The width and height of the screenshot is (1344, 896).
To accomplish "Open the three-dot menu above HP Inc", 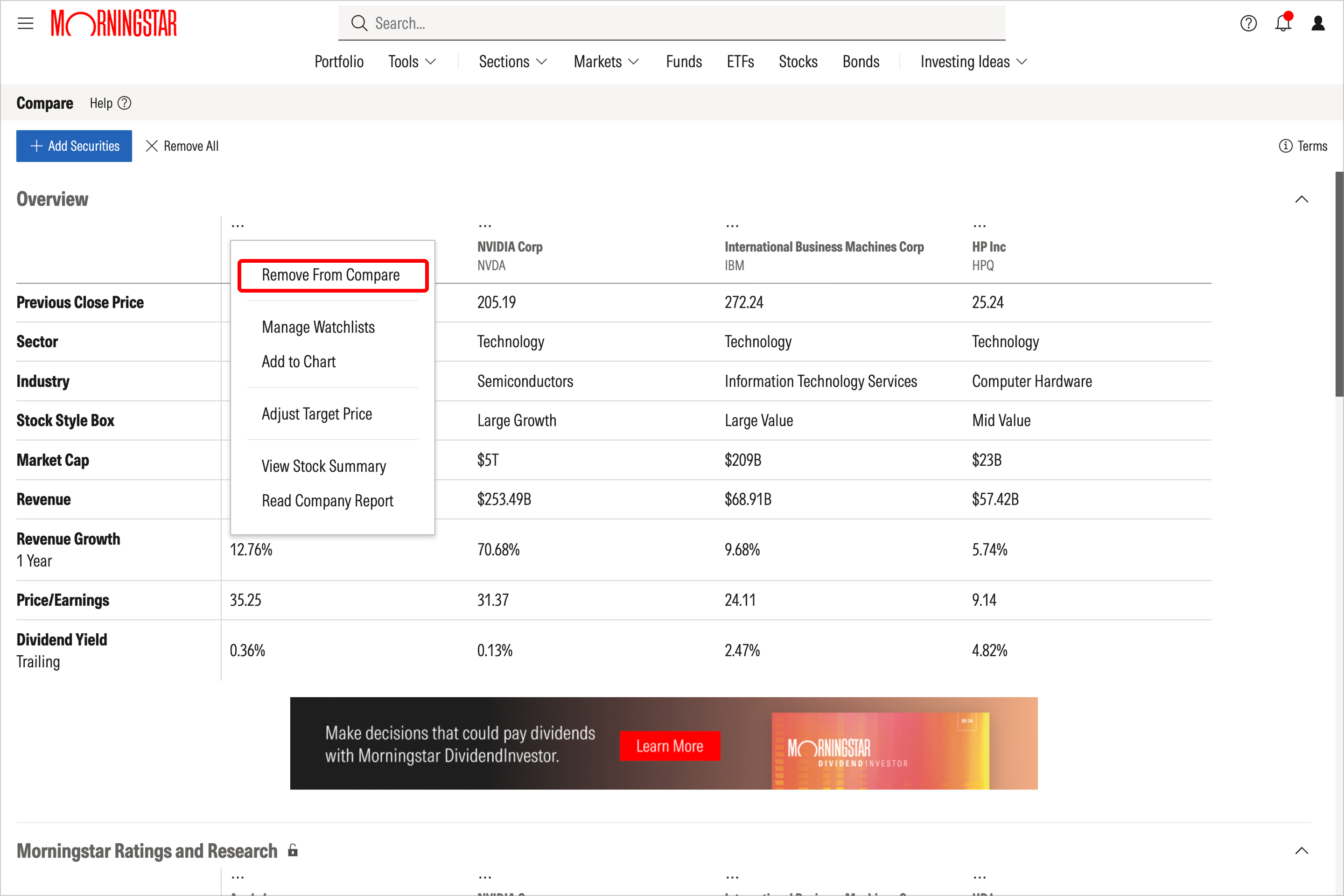I will pos(980,226).
